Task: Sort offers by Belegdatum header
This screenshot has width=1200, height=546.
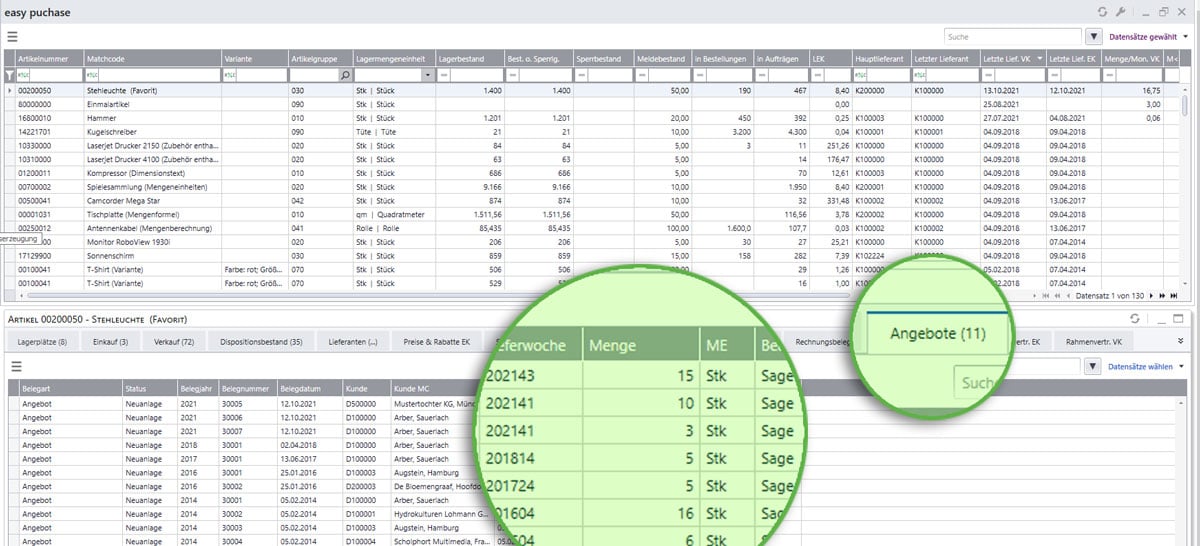Action: tap(308, 386)
